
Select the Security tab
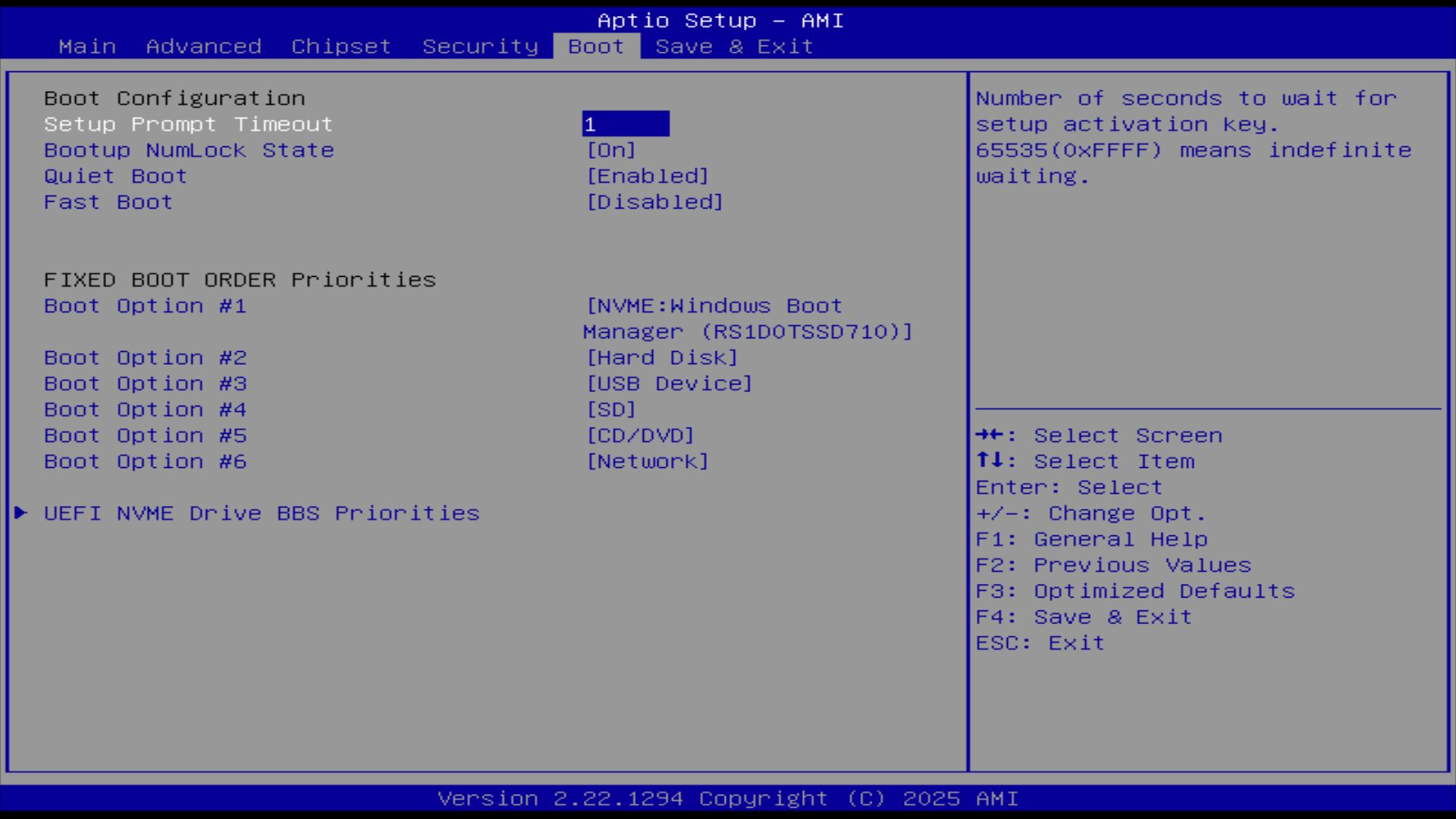[x=480, y=46]
